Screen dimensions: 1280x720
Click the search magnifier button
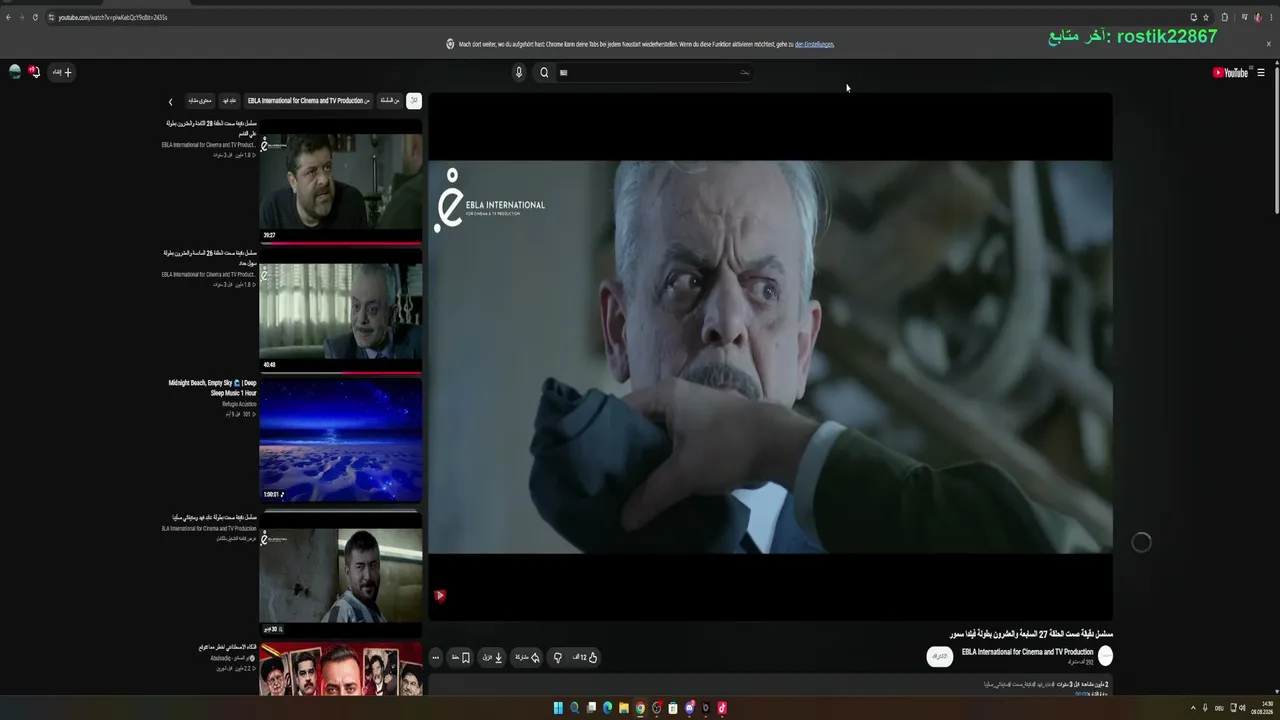[x=544, y=72]
